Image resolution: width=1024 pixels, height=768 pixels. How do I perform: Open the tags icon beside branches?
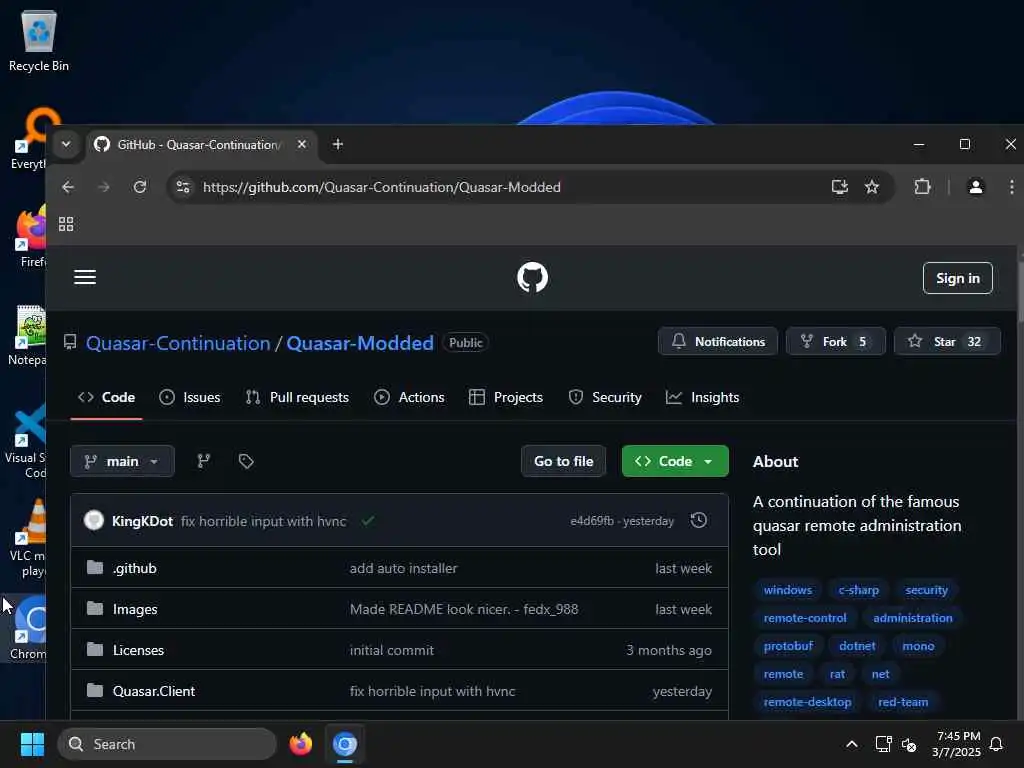(x=246, y=461)
